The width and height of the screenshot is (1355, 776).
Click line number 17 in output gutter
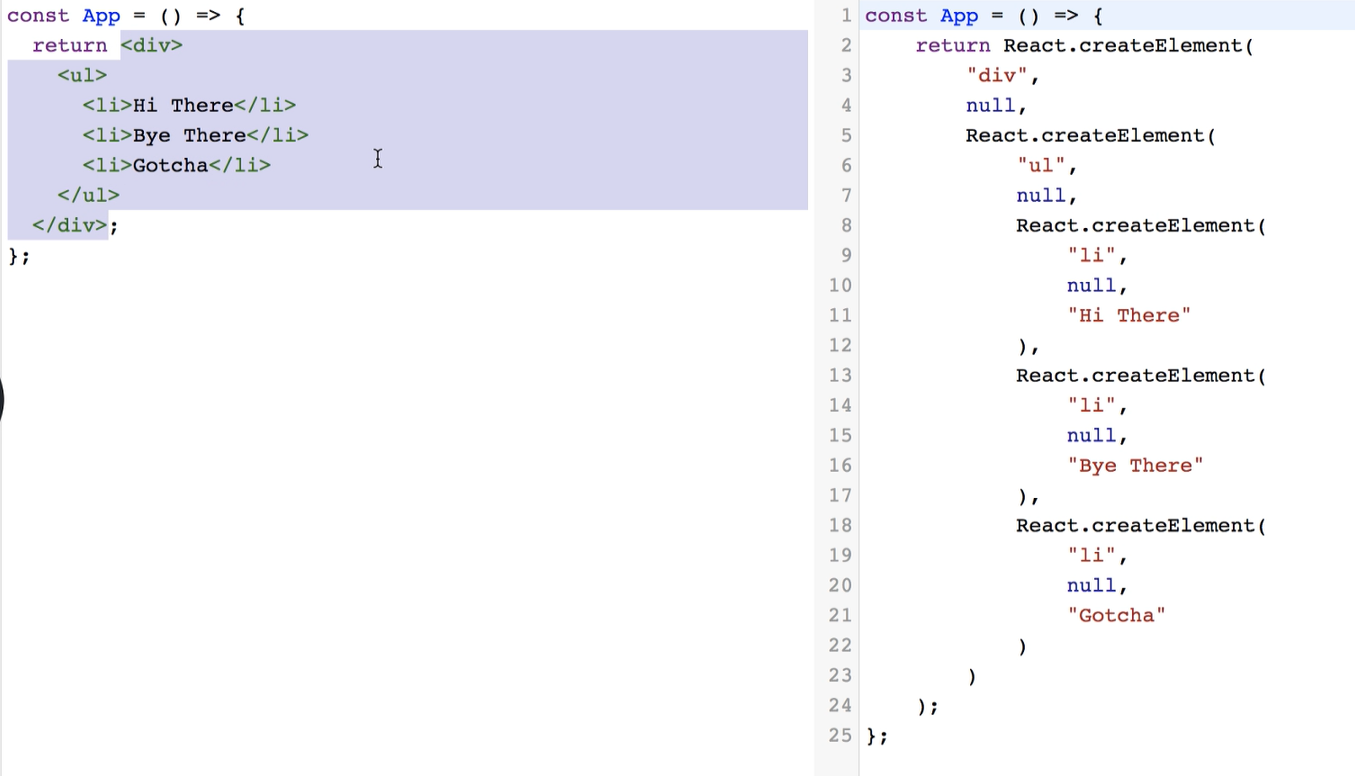click(840, 495)
